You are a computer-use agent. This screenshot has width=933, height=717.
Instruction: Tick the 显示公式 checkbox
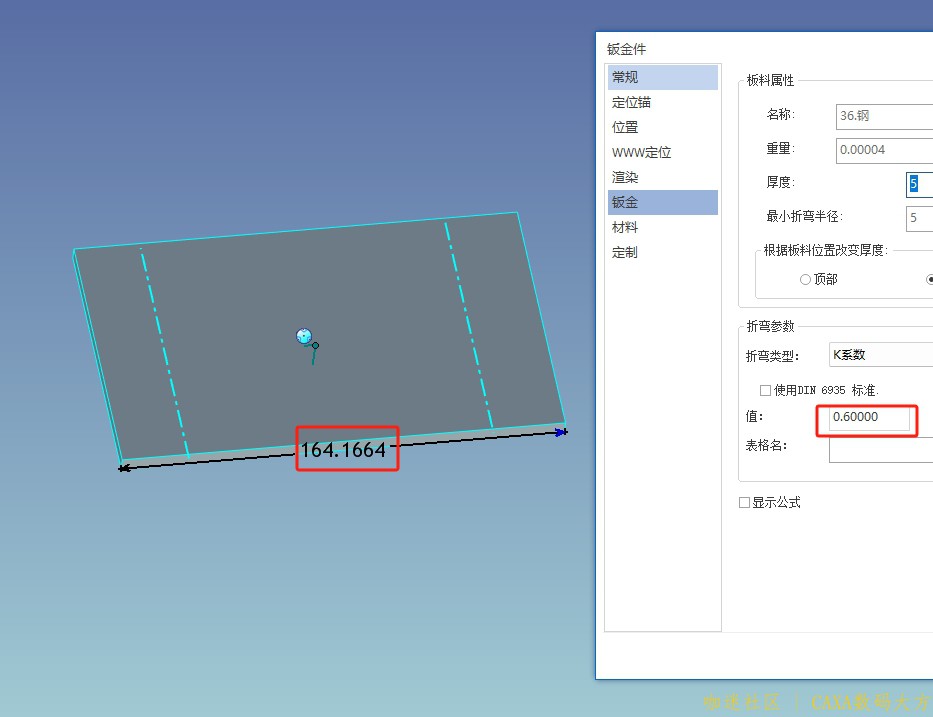[744, 502]
